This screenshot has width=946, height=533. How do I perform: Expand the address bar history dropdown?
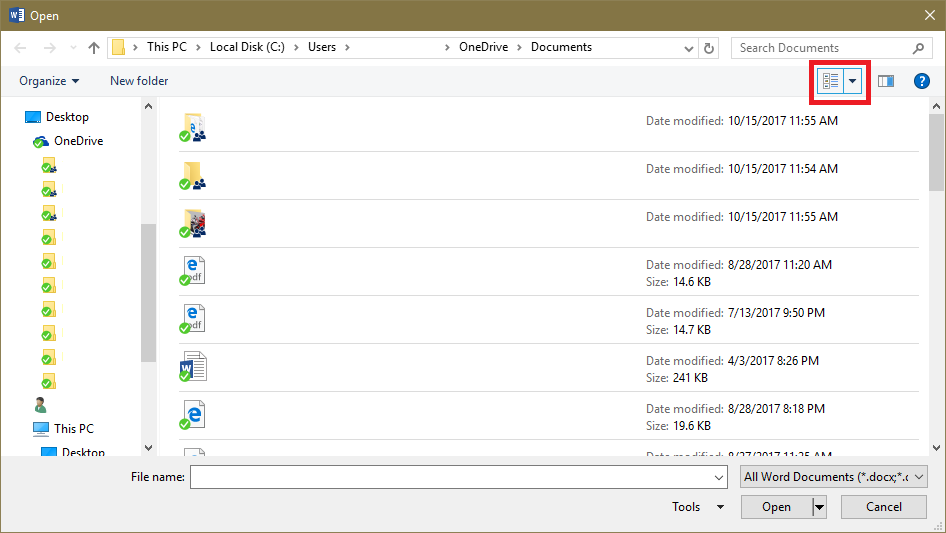coord(688,48)
